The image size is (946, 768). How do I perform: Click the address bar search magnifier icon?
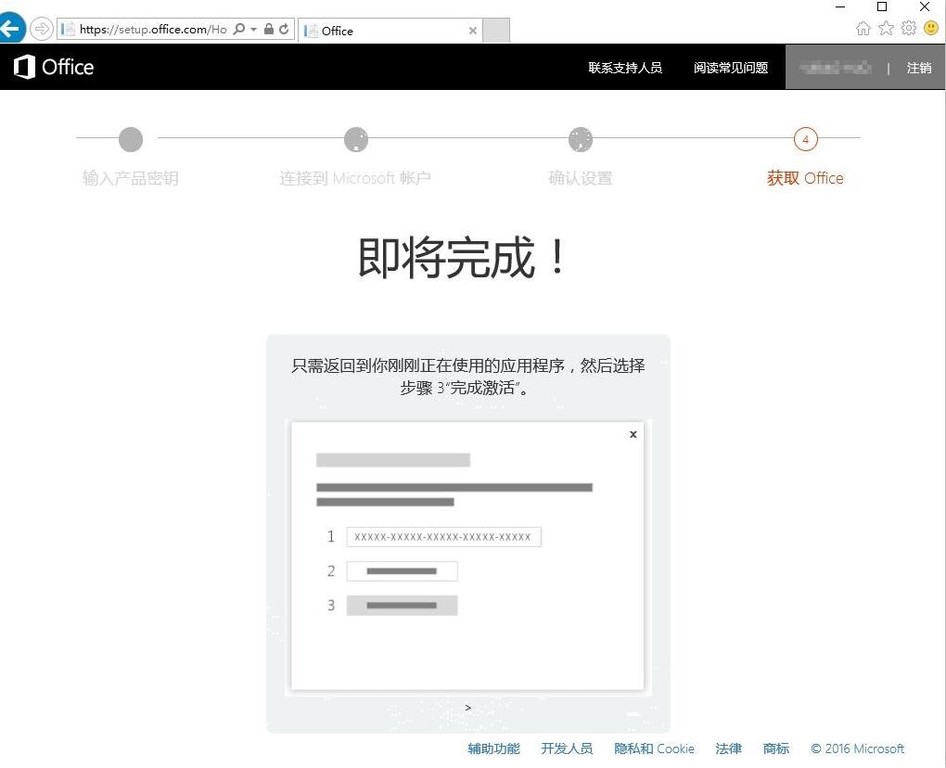239,29
